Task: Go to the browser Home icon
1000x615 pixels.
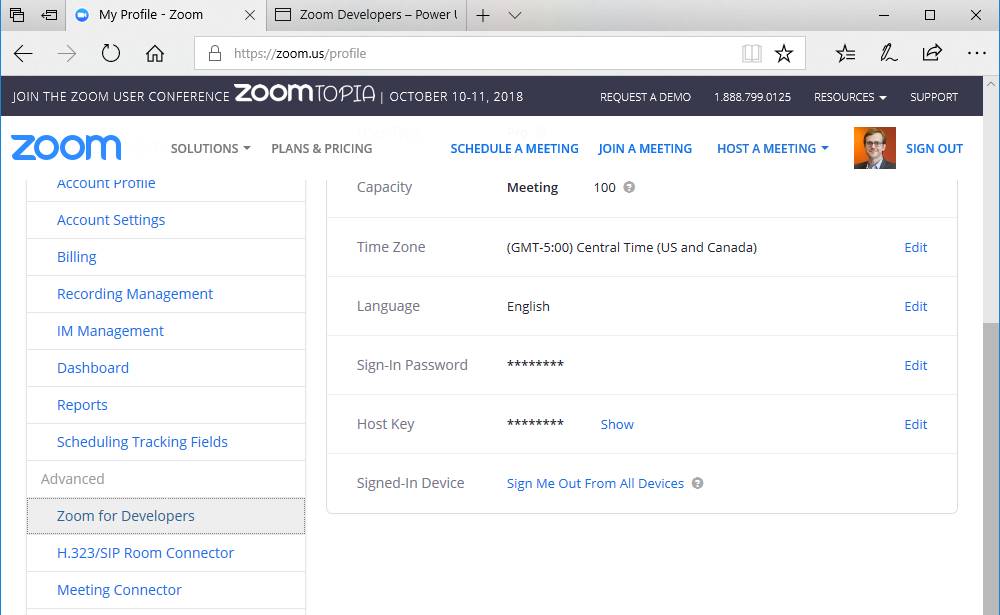Action: 154,53
